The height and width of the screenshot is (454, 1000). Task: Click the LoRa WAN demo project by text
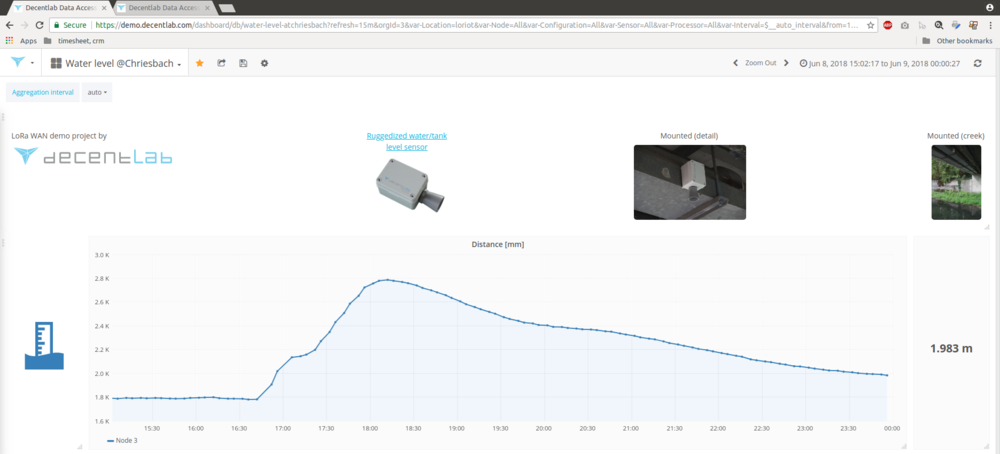click(59, 136)
